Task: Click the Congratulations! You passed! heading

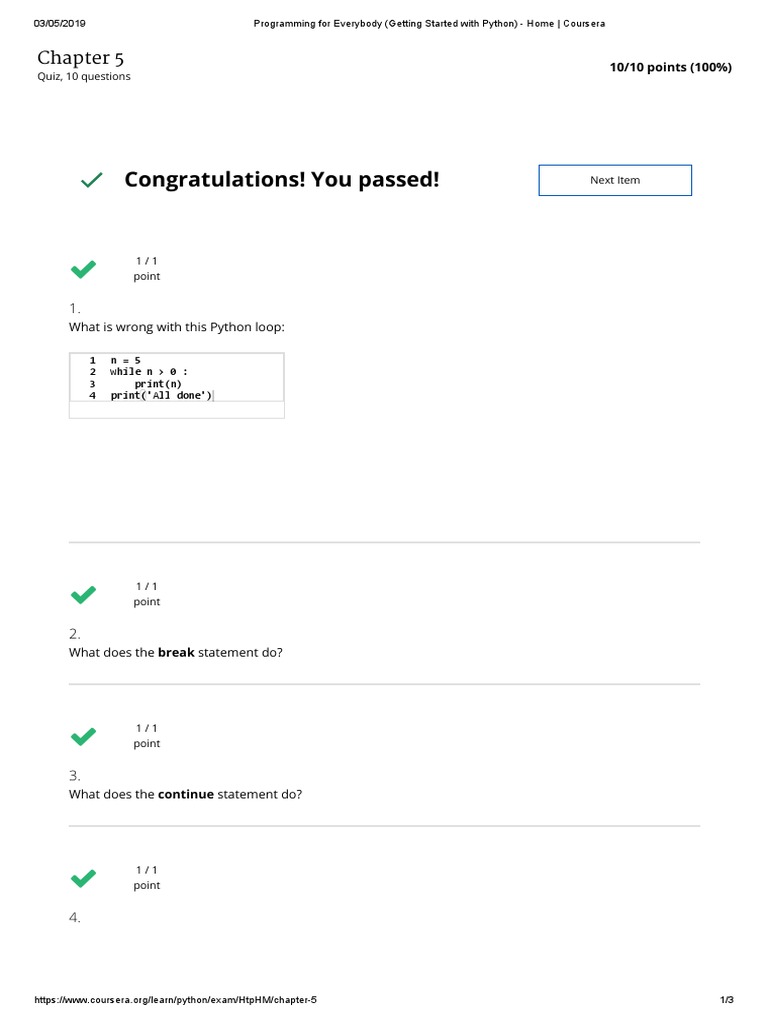Action: [x=281, y=180]
